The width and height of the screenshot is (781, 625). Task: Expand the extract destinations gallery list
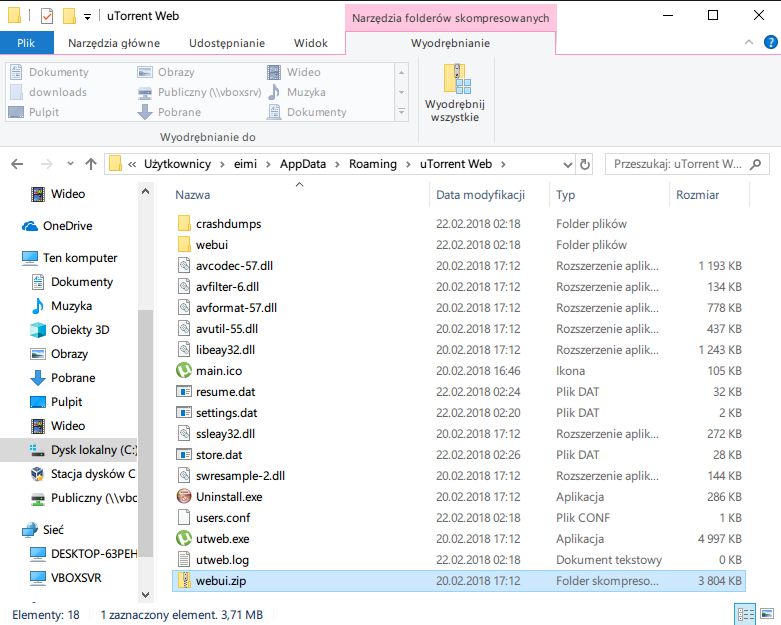tap(401, 112)
